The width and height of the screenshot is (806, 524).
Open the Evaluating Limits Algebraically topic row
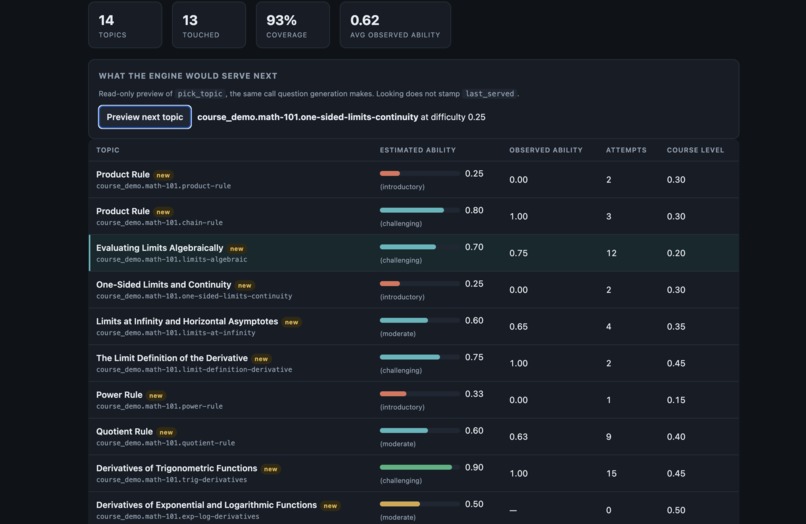coord(414,253)
